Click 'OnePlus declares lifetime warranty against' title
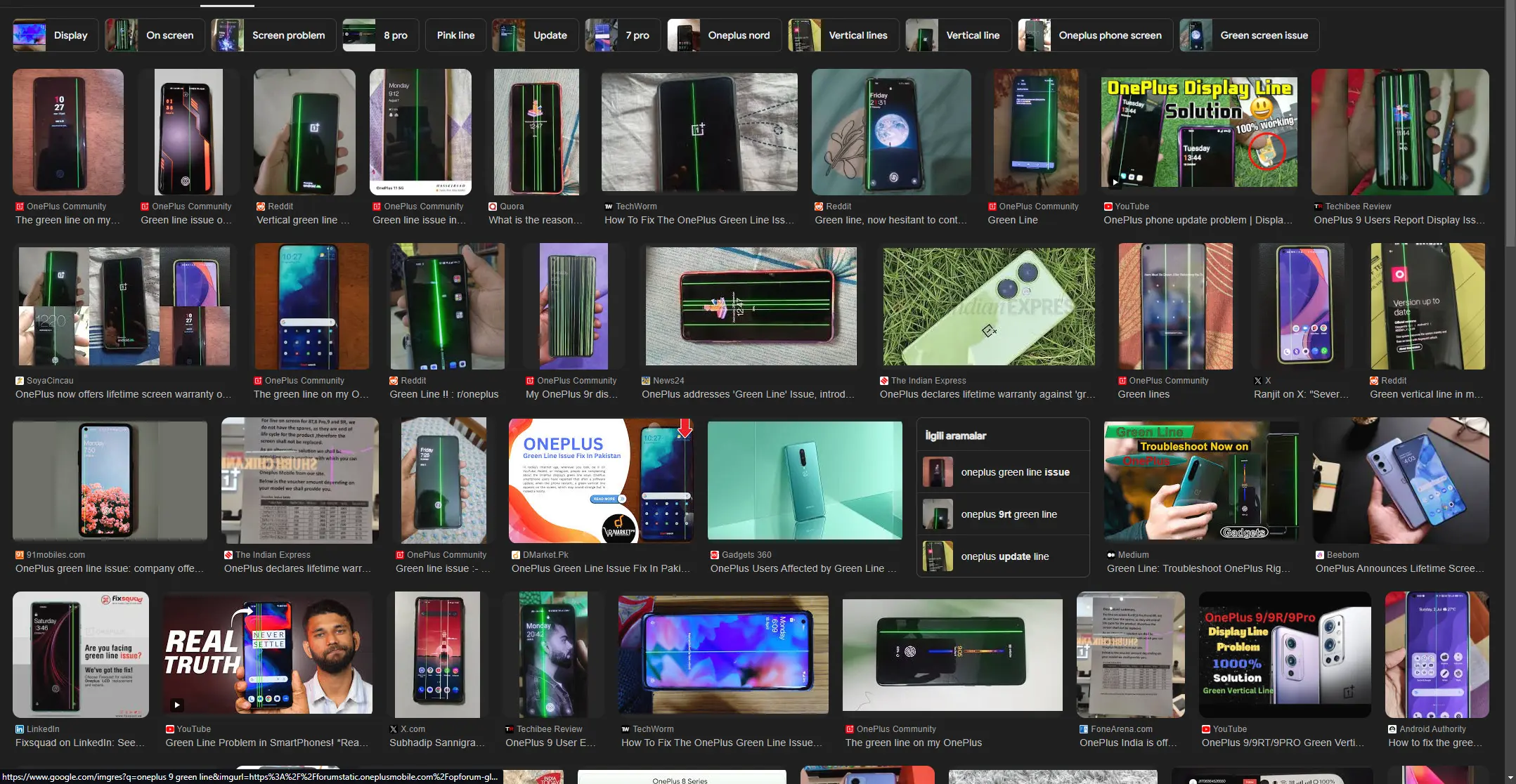Viewport: 1516px width, 784px height. pos(987,394)
